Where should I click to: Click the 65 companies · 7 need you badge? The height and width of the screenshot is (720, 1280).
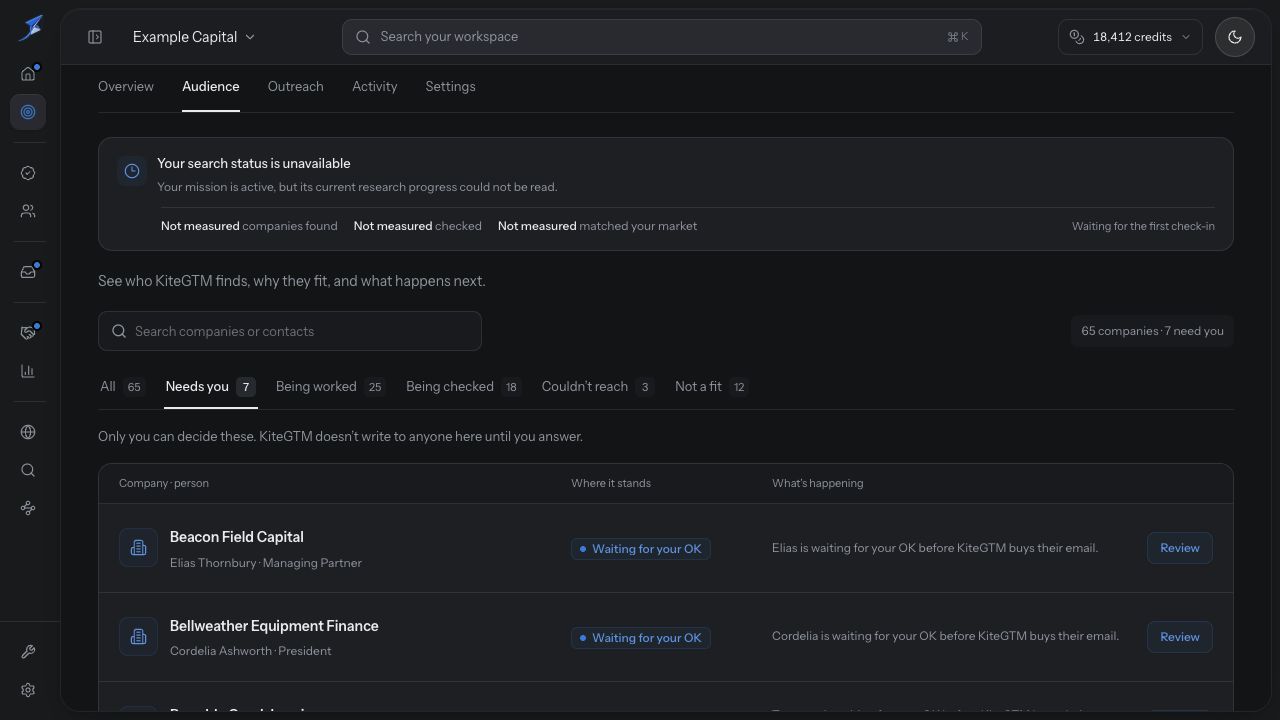click(x=1152, y=331)
